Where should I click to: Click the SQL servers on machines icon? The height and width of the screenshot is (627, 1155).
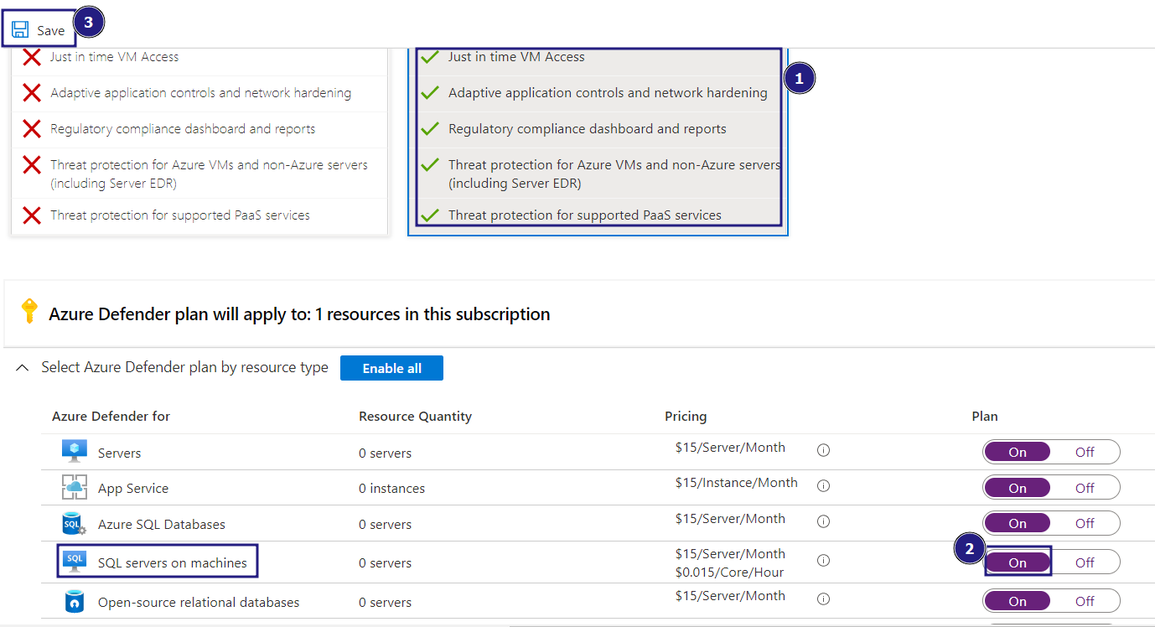pyautogui.click(x=74, y=561)
